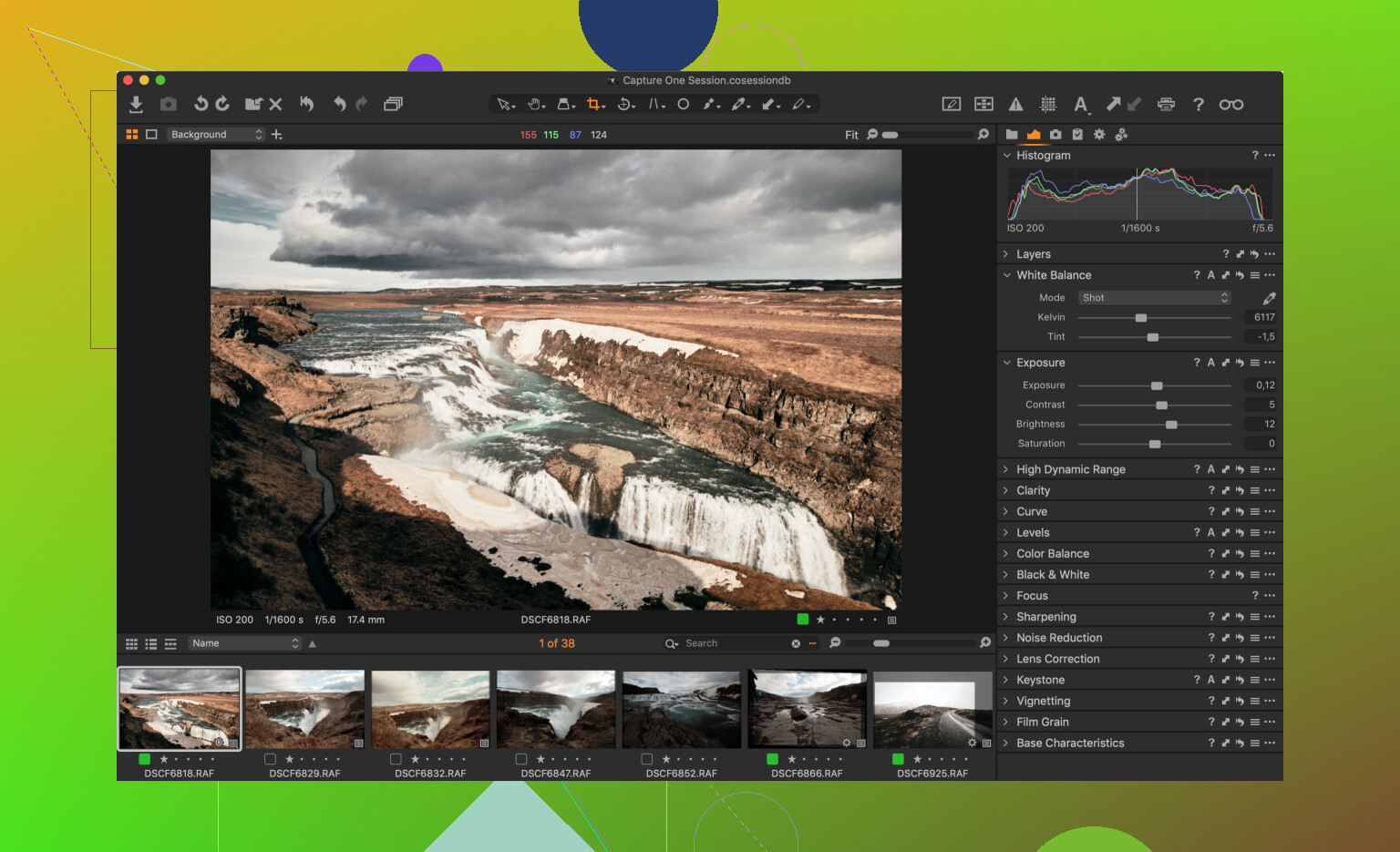The height and width of the screenshot is (852, 1400).
Task: Expand the Curve adjustment panel
Action: coord(1005,511)
